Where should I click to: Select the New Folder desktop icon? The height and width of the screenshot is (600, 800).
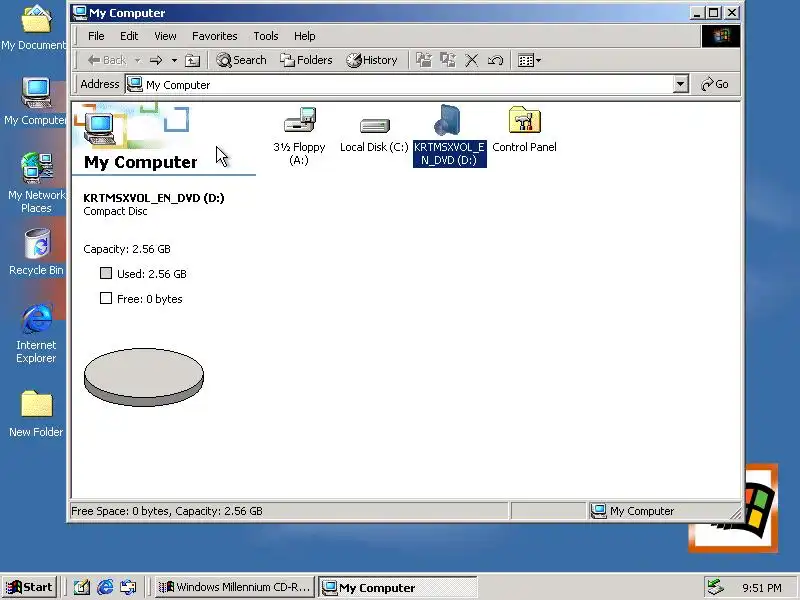[x=36, y=414]
